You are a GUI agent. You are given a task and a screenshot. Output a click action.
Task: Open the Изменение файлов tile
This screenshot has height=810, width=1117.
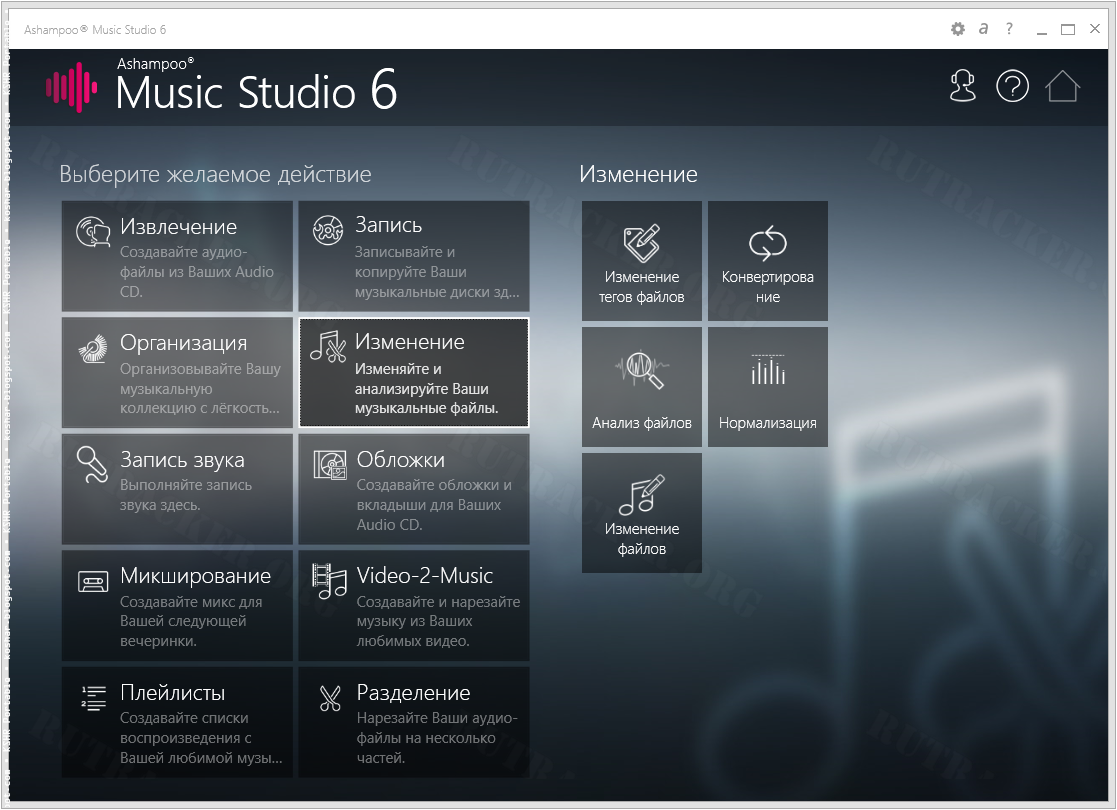(x=641, y=513)
